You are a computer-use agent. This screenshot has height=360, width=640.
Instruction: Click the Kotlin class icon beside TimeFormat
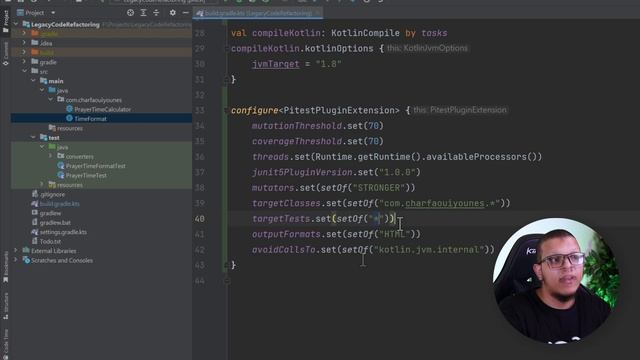pyautogui.click(x=69, y=118)
